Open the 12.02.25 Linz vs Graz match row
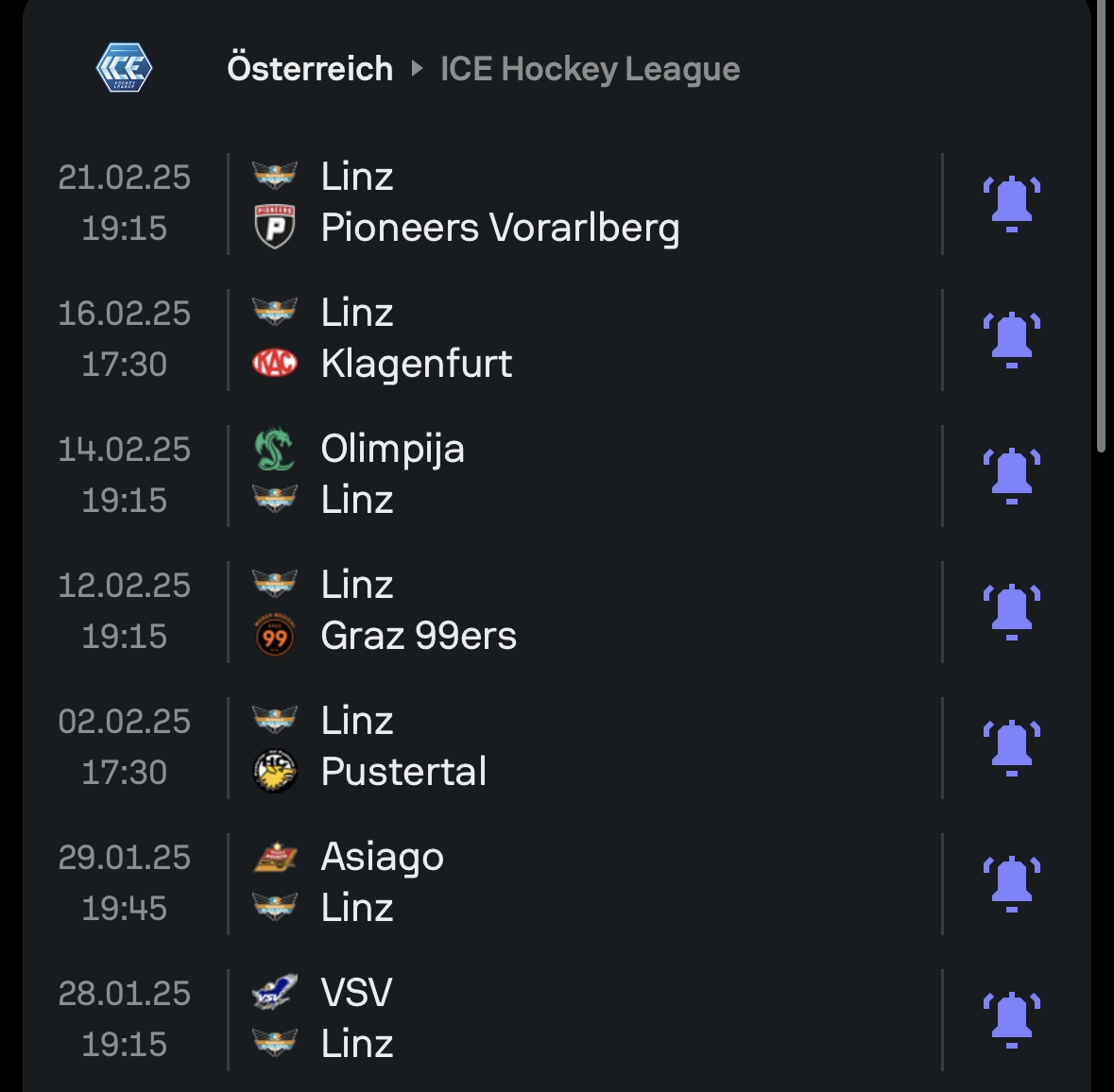Image resolution: width=1114 pixels, height=1092 pixels. pyautogui.click(x=586, y=611)
